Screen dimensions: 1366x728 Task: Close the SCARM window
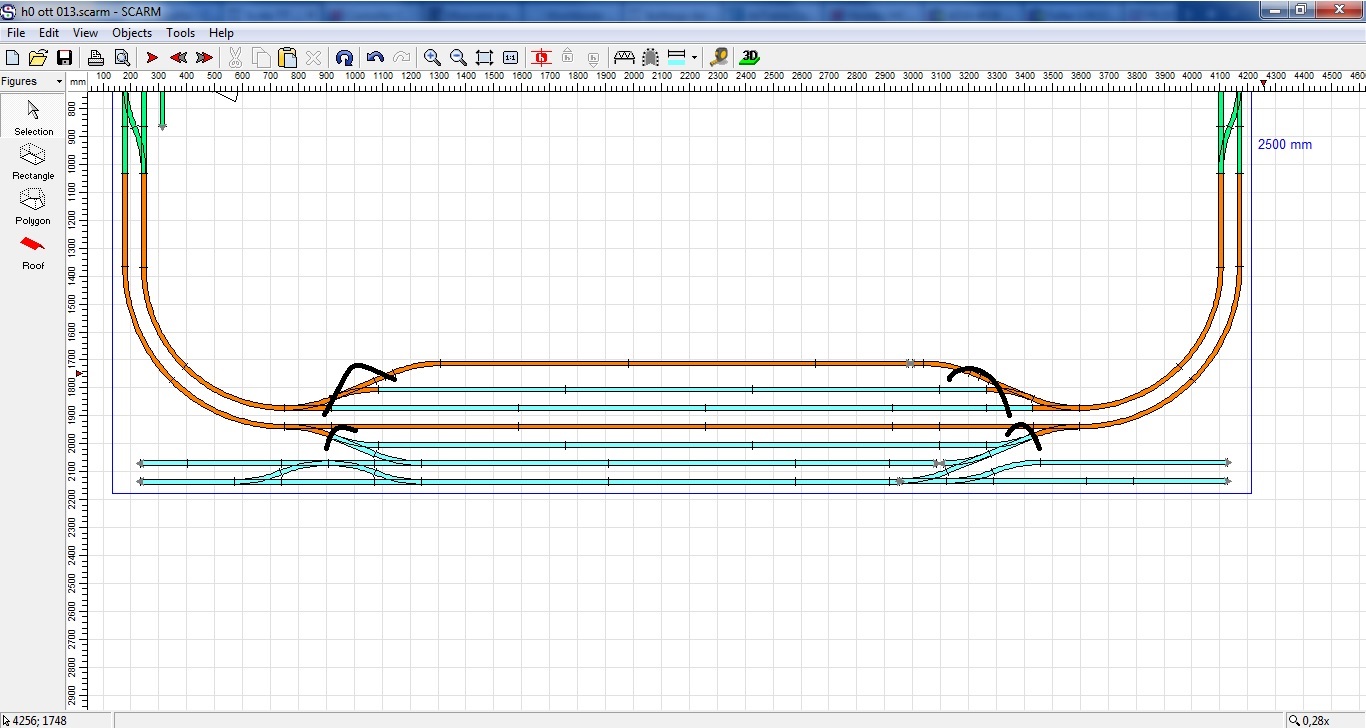pyautogui.click(x=1338, y=9)
